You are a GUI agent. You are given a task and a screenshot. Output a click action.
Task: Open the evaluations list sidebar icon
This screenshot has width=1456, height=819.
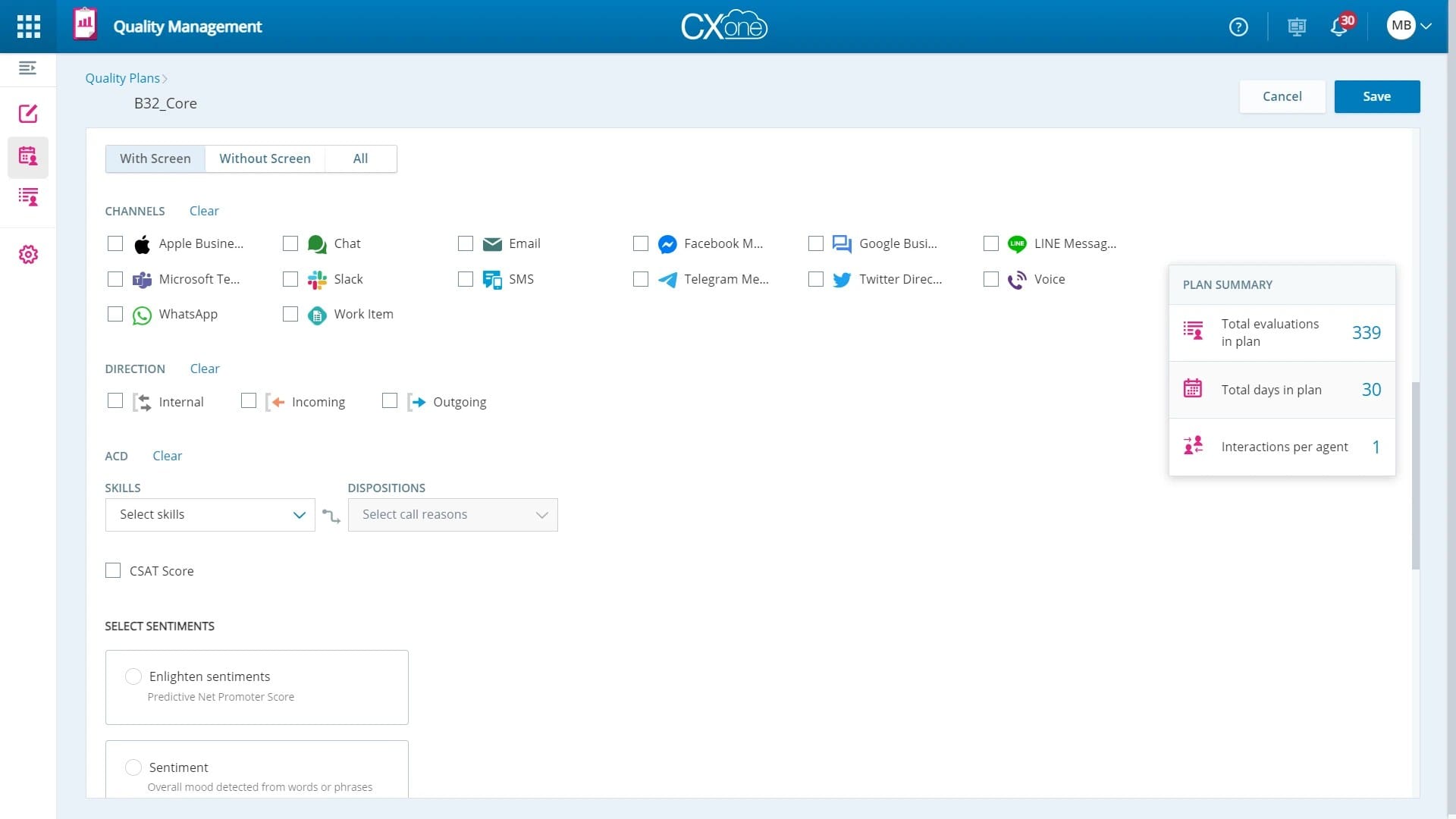click(27, 197)
